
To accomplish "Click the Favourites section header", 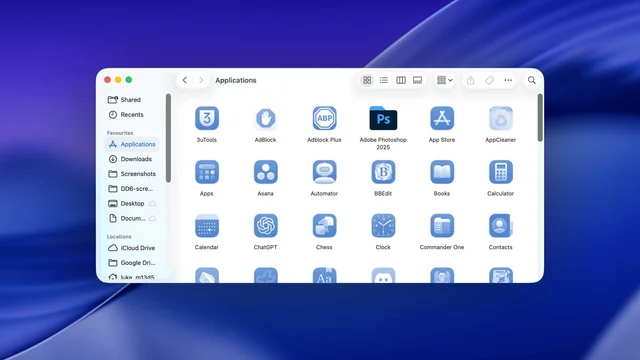I will pos(120,133).
